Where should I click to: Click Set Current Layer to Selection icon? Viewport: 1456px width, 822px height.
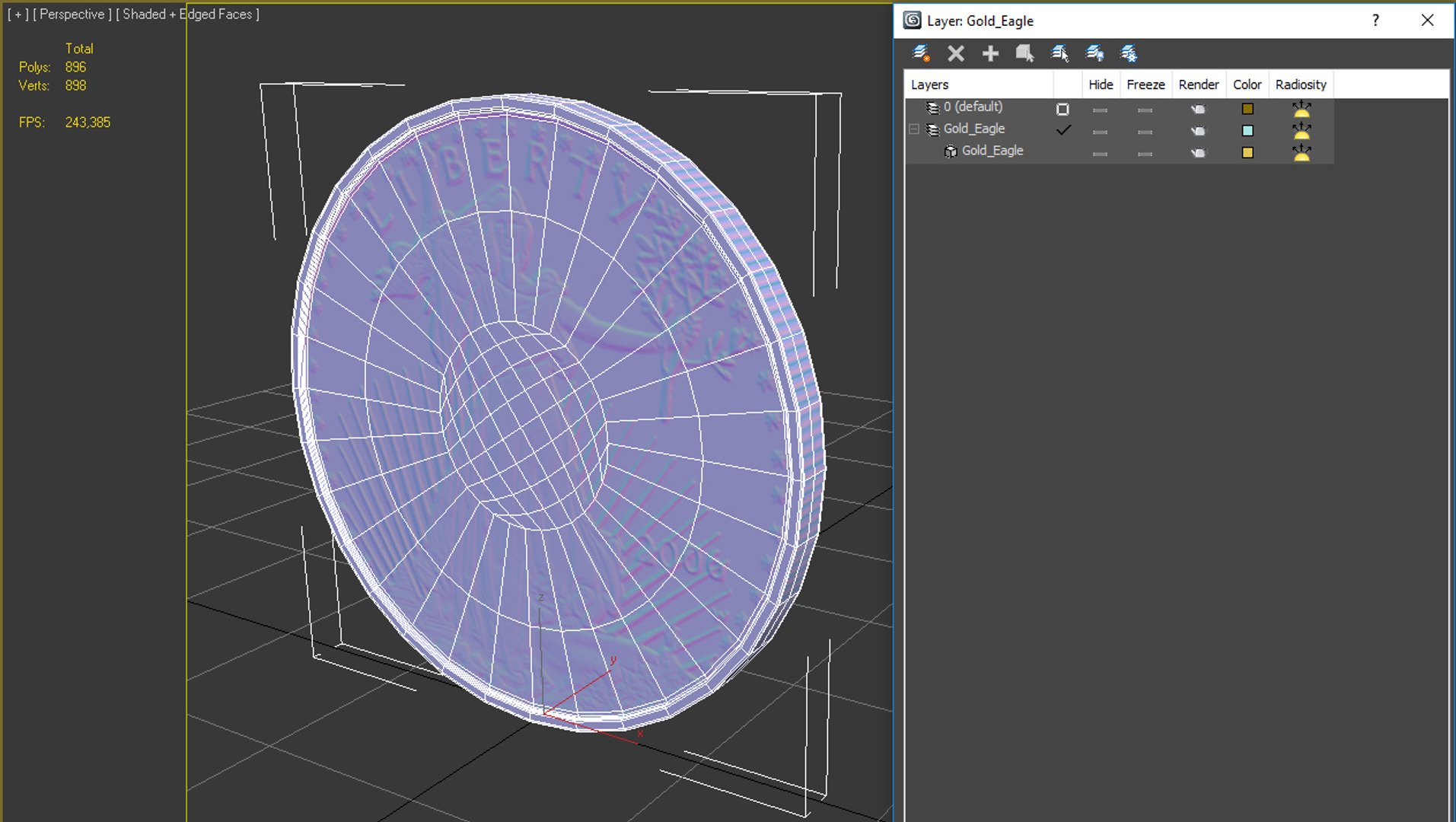[x=1059, y=53]
